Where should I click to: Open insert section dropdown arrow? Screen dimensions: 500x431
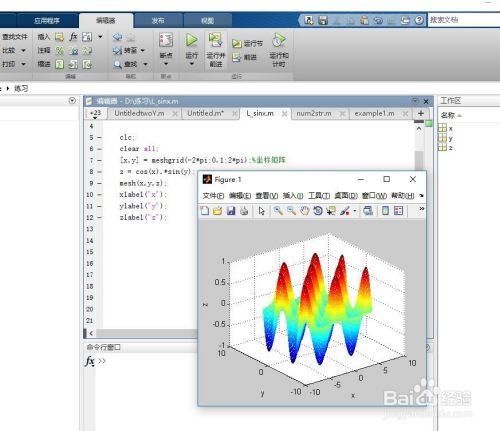[x=100, y=37]
